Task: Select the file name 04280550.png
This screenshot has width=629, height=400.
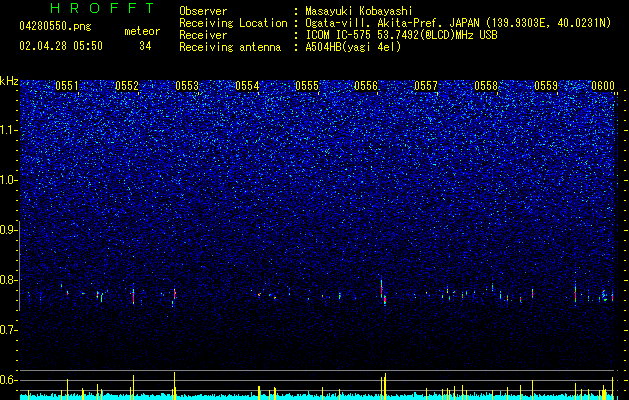Action: (55, 26)
